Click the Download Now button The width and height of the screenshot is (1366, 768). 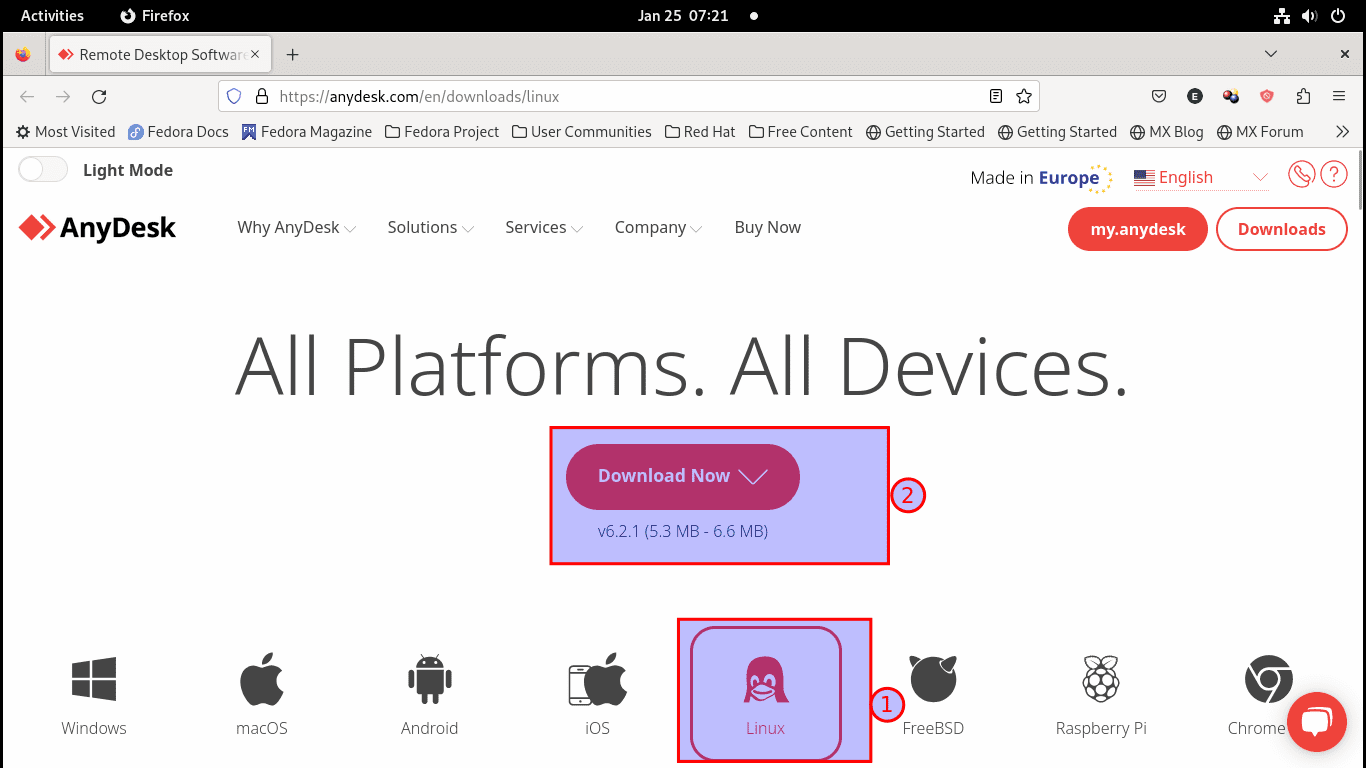(x=683, y=477)
